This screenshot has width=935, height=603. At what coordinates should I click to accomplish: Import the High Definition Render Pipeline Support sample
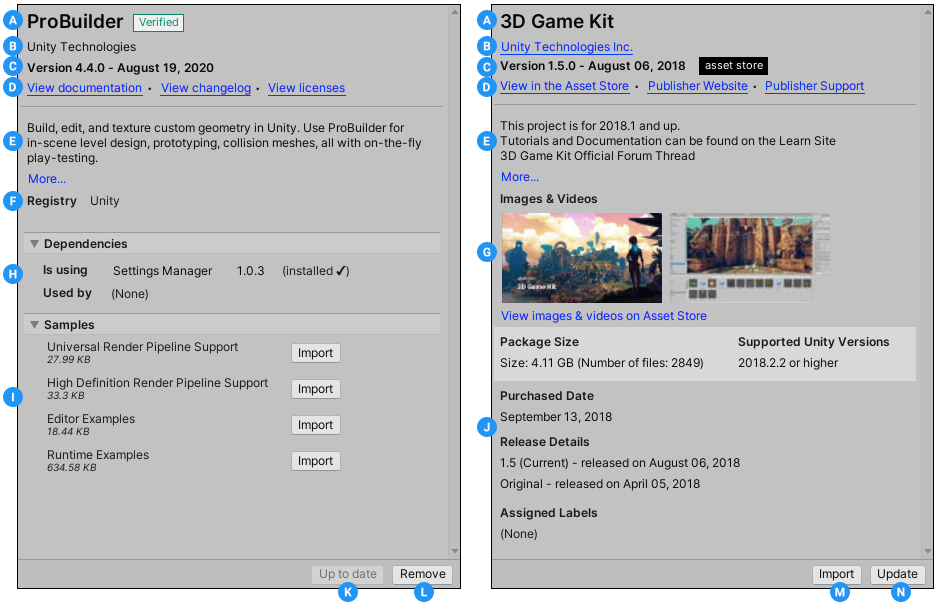click(x=315, y=388)
